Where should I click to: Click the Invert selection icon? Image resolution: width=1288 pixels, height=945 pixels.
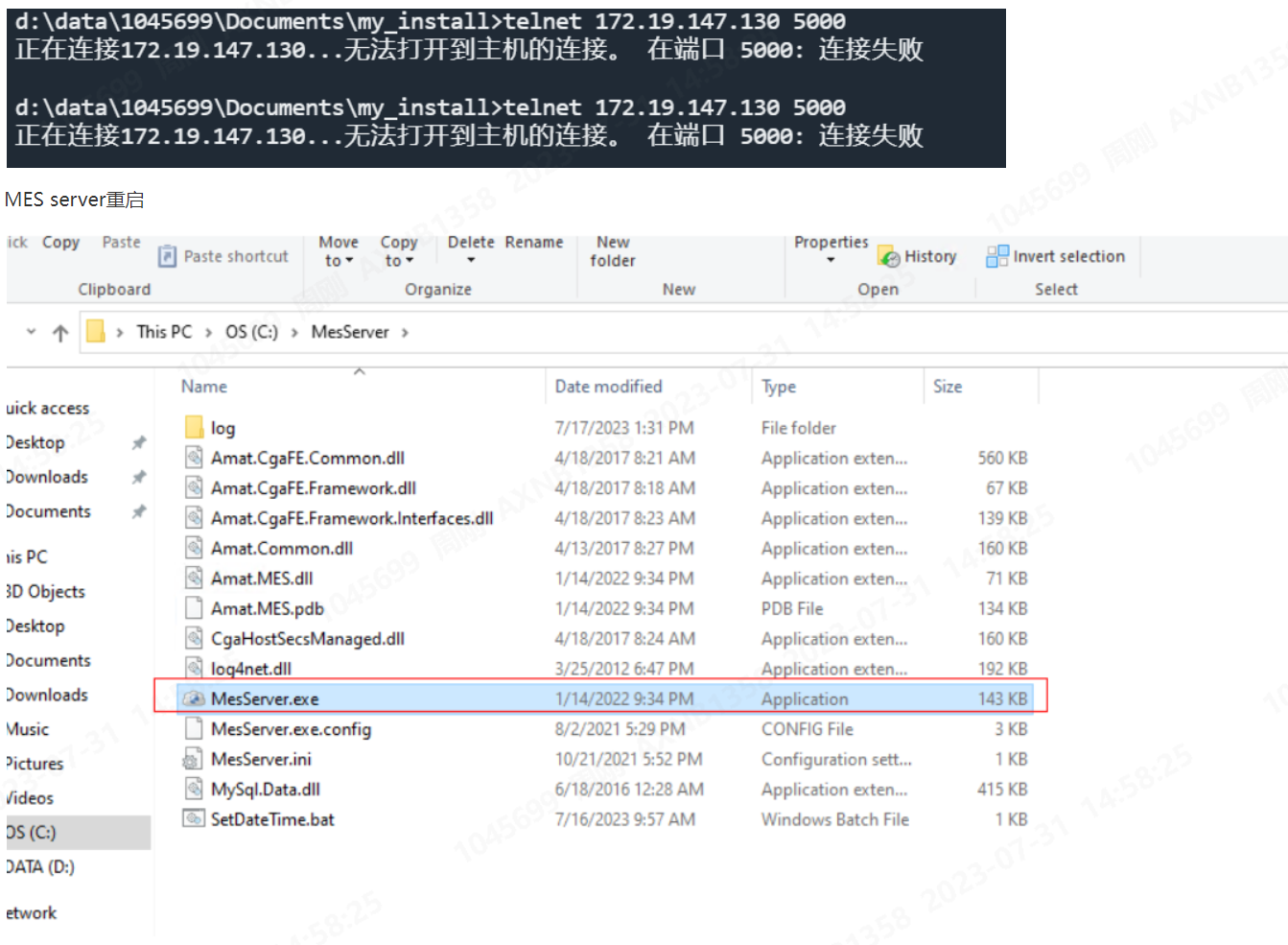point(997,256)
